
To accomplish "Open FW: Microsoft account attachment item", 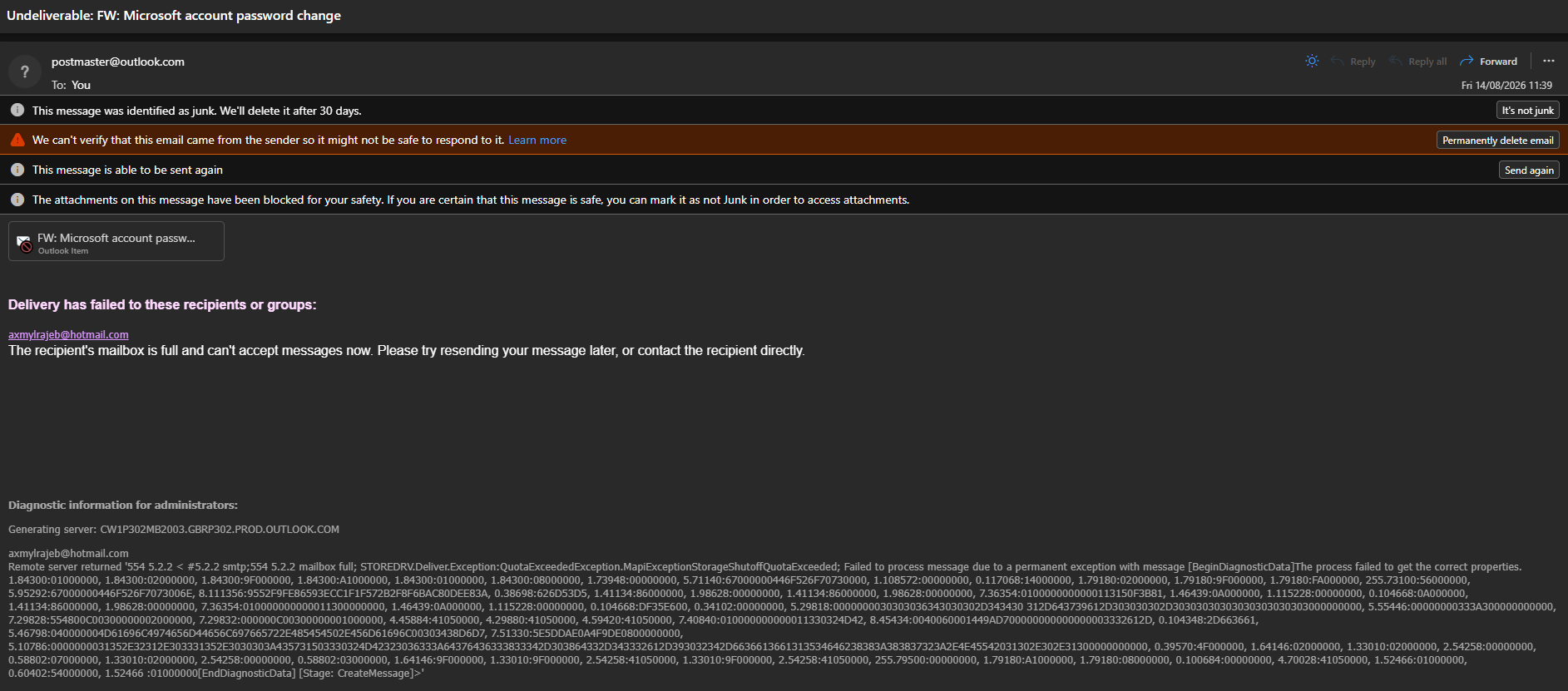I will click(116, 241).
